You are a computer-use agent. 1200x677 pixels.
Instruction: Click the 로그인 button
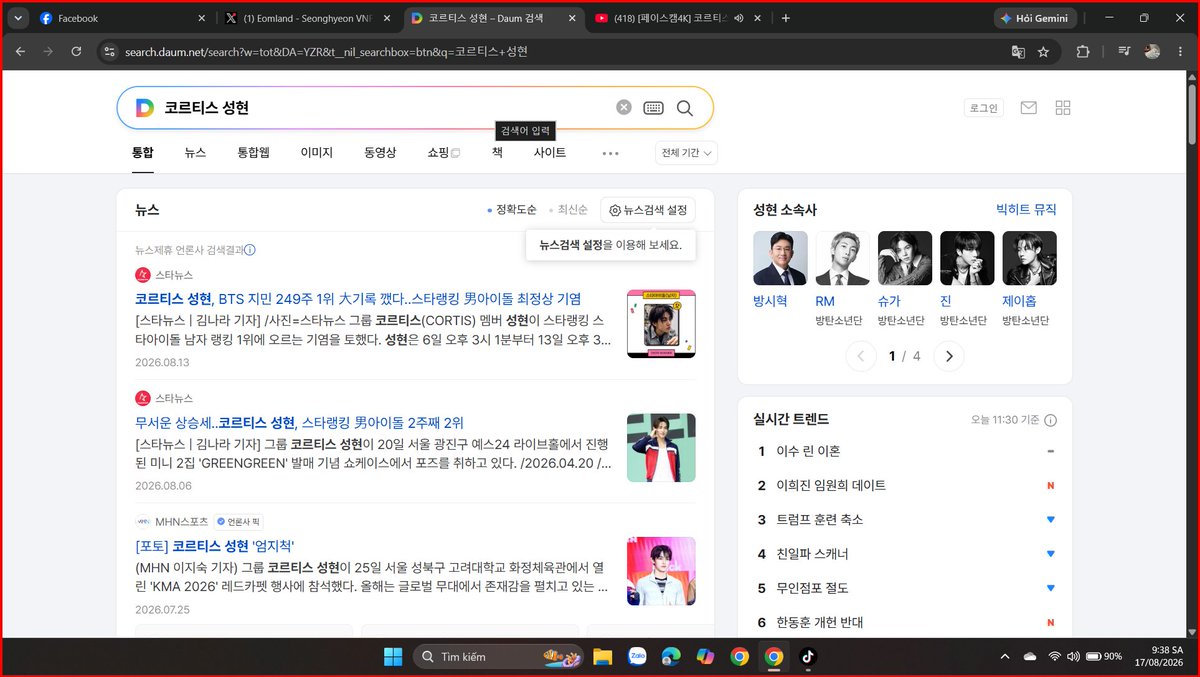point(983,108)
